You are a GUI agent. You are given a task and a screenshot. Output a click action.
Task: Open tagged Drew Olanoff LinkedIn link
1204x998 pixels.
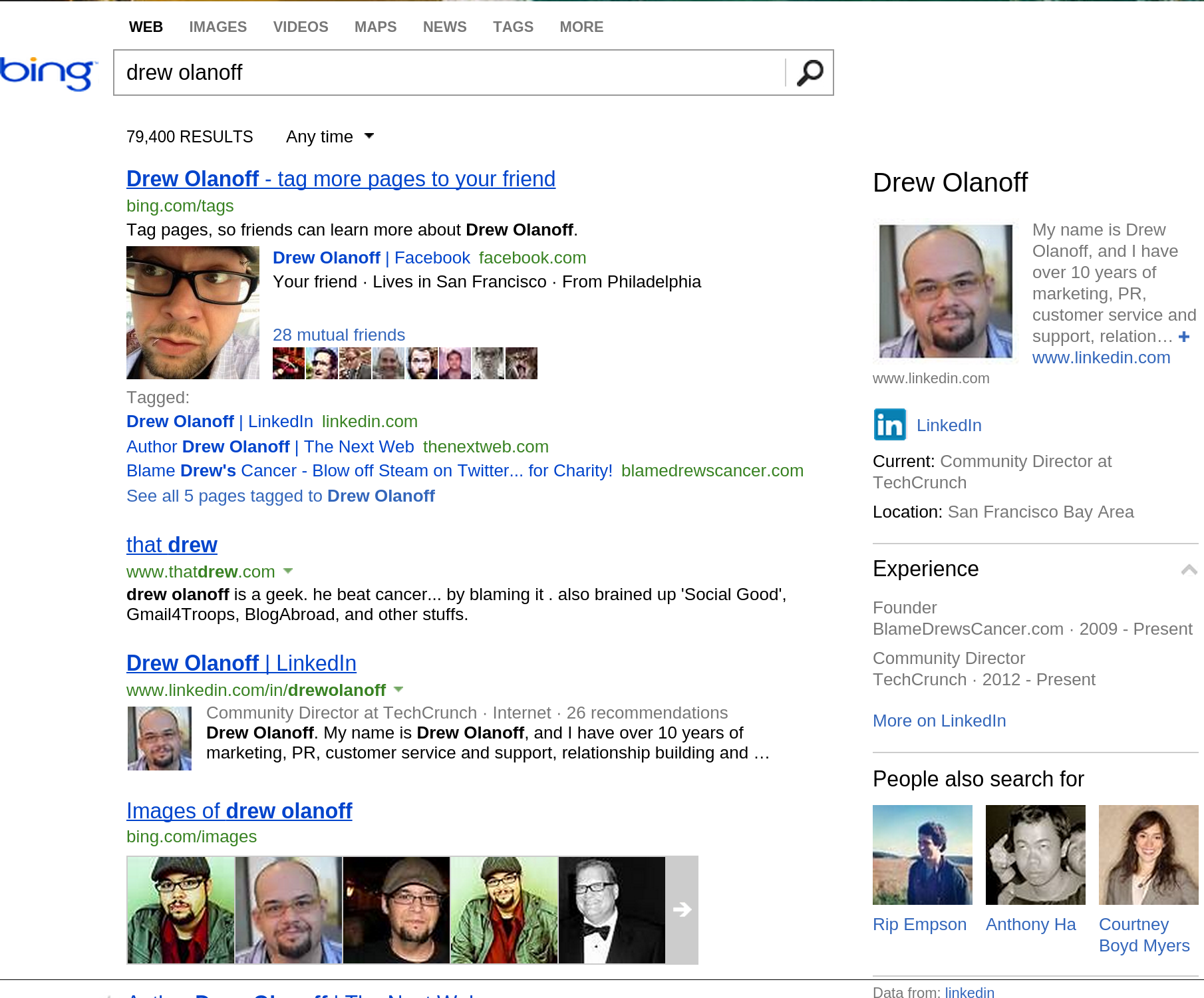pyautogui.click(x=220, y=421)
